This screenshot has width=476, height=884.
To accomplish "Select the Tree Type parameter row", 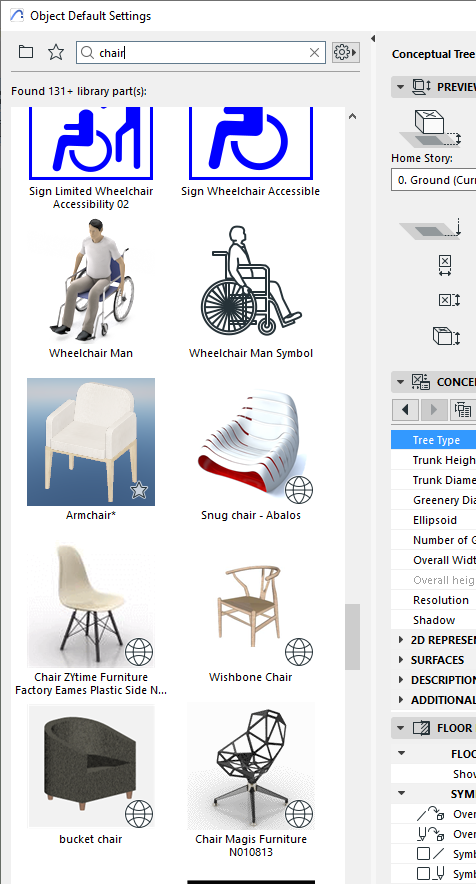I will click(x=433, y=440).
